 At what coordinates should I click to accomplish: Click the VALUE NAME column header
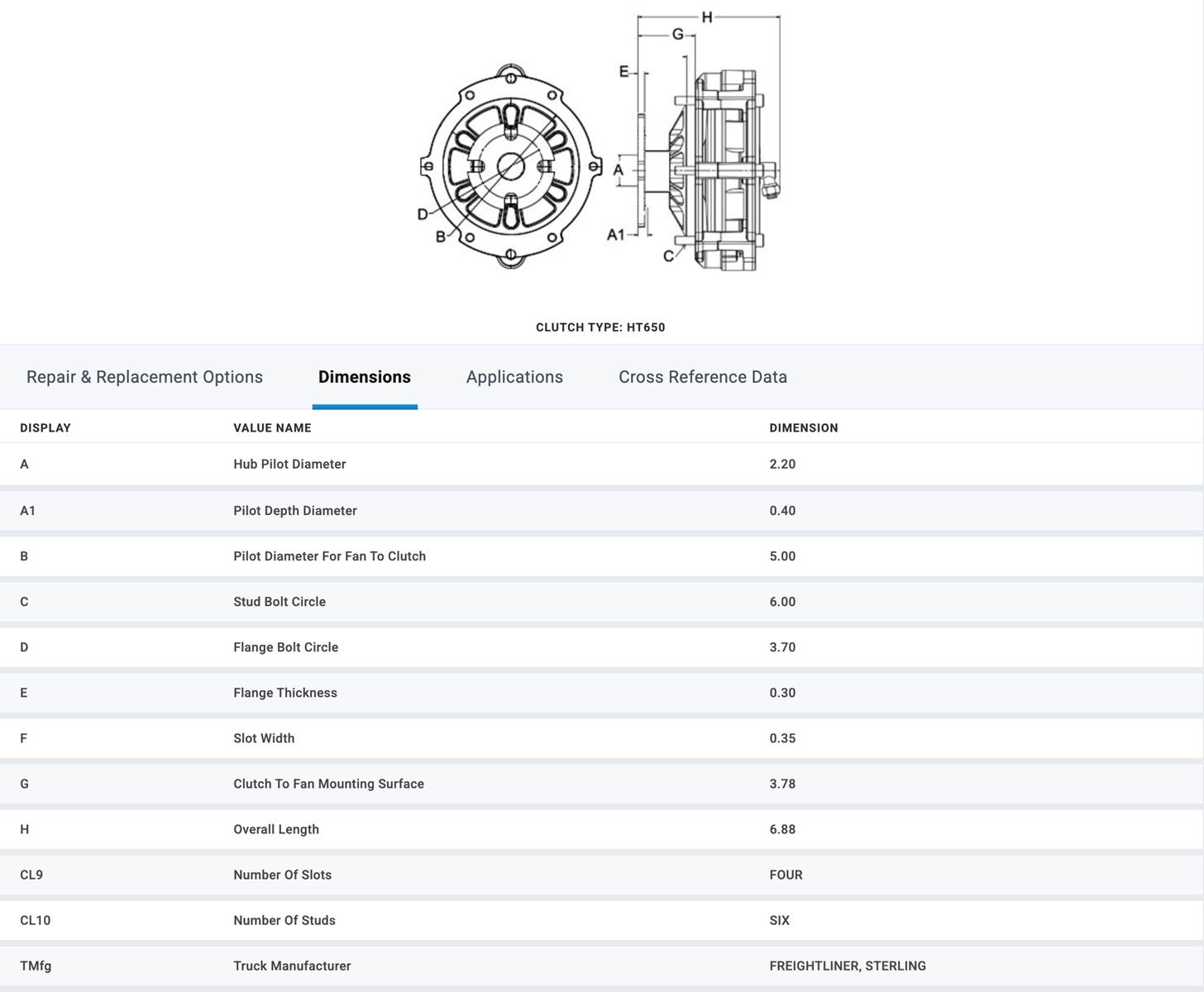(272, 428)
